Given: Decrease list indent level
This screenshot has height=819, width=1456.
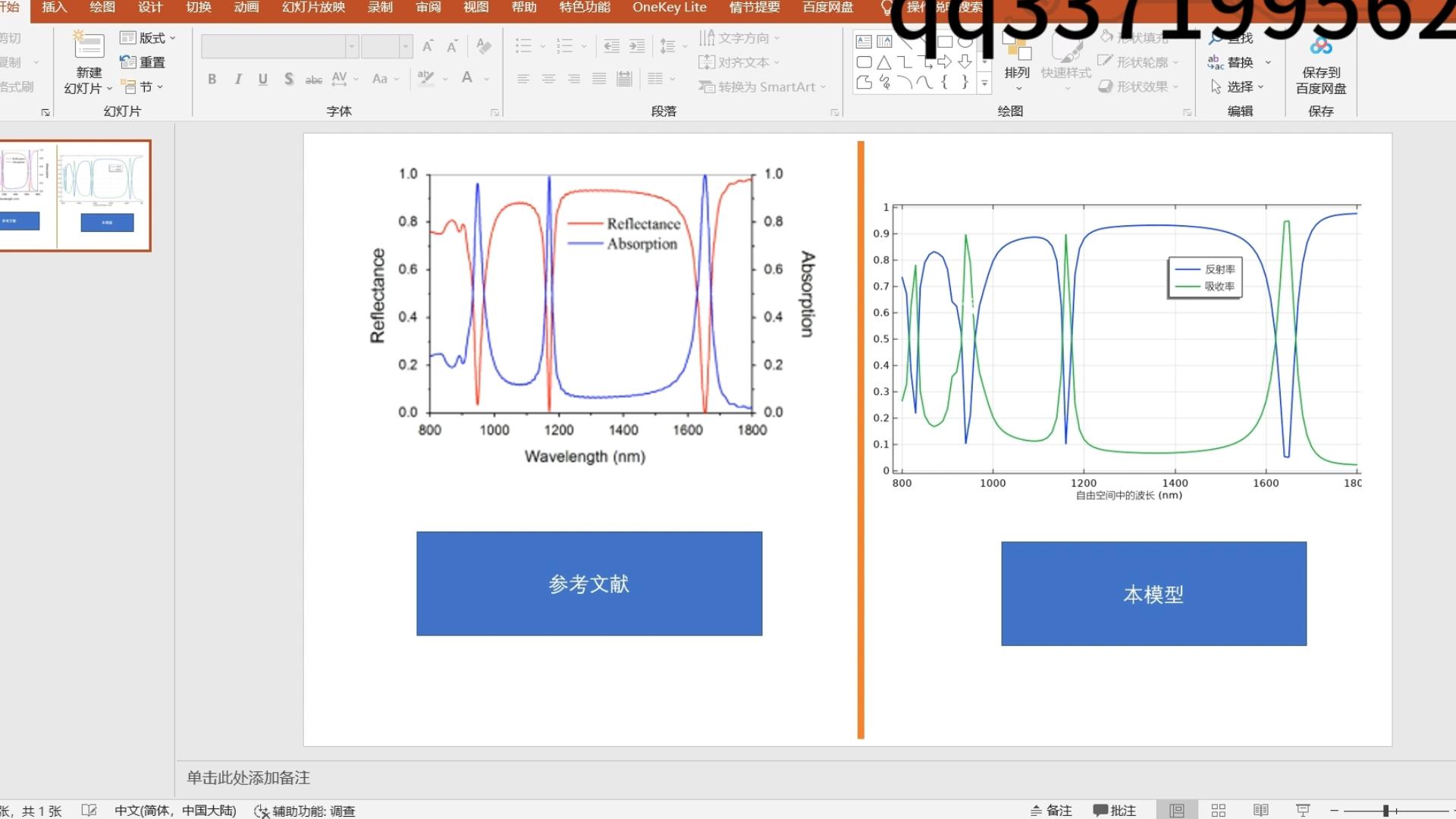Looking at the screenshot, I should pyautogui.click(x=611, y=46).
